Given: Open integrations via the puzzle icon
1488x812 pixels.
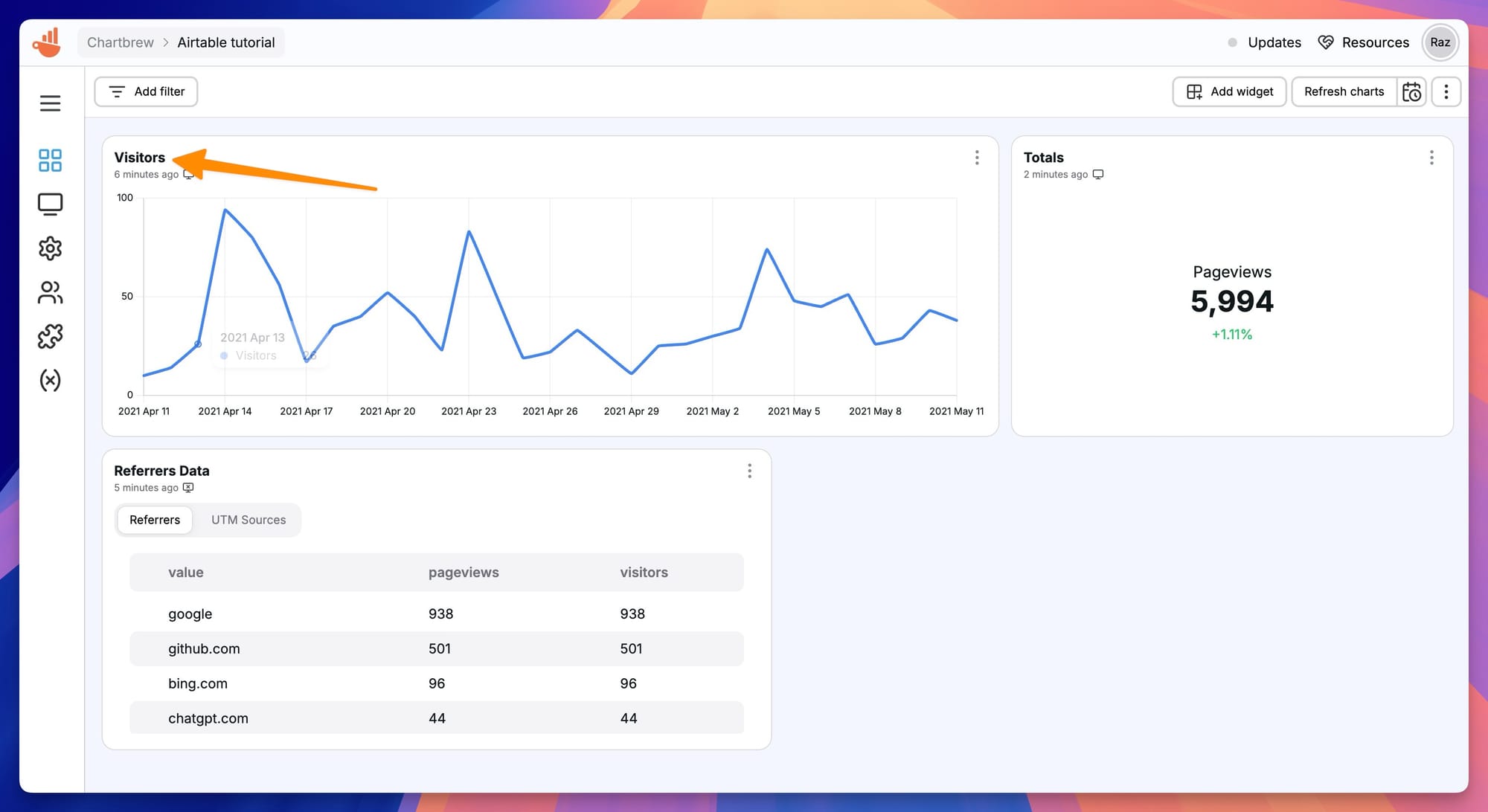Looking at the screenshot, I should (49, 336).
